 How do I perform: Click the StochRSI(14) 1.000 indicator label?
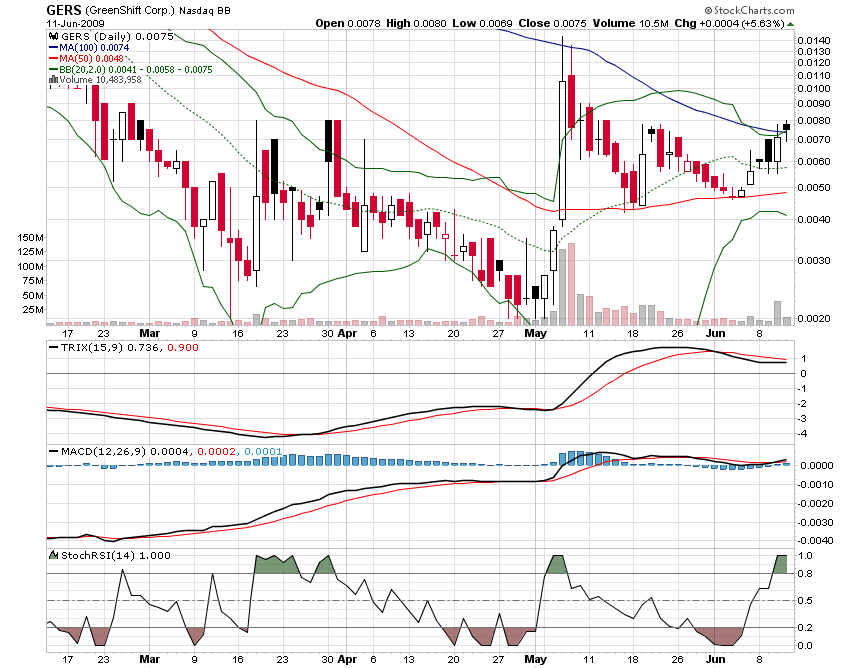coord(115,555)
